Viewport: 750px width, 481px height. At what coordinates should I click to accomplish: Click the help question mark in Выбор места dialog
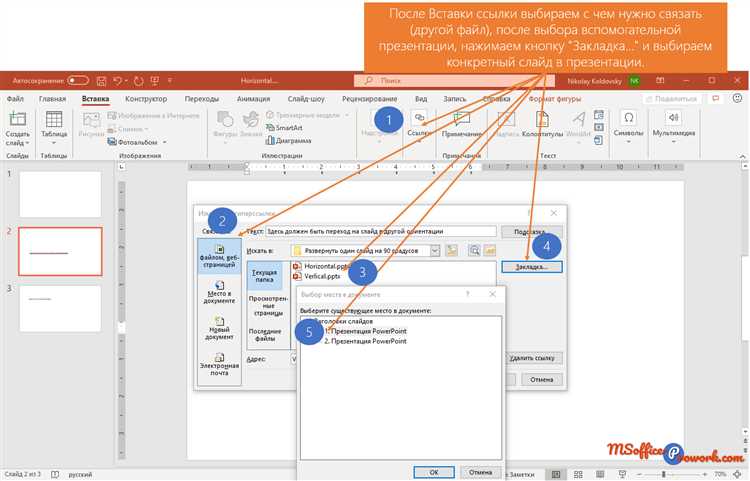pyautogui.click(x=468, y=295)
